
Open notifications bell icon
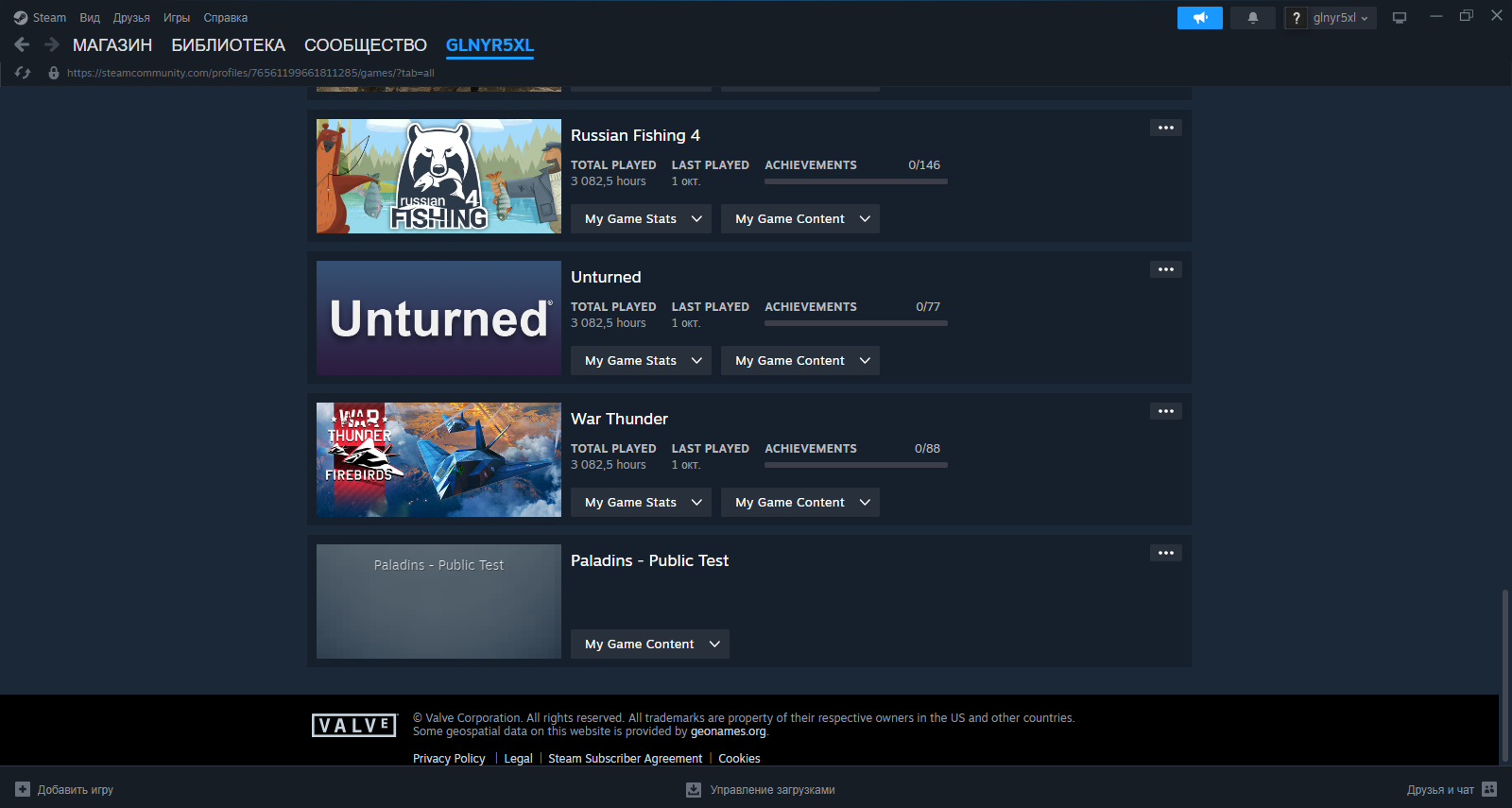point(1253,18)
